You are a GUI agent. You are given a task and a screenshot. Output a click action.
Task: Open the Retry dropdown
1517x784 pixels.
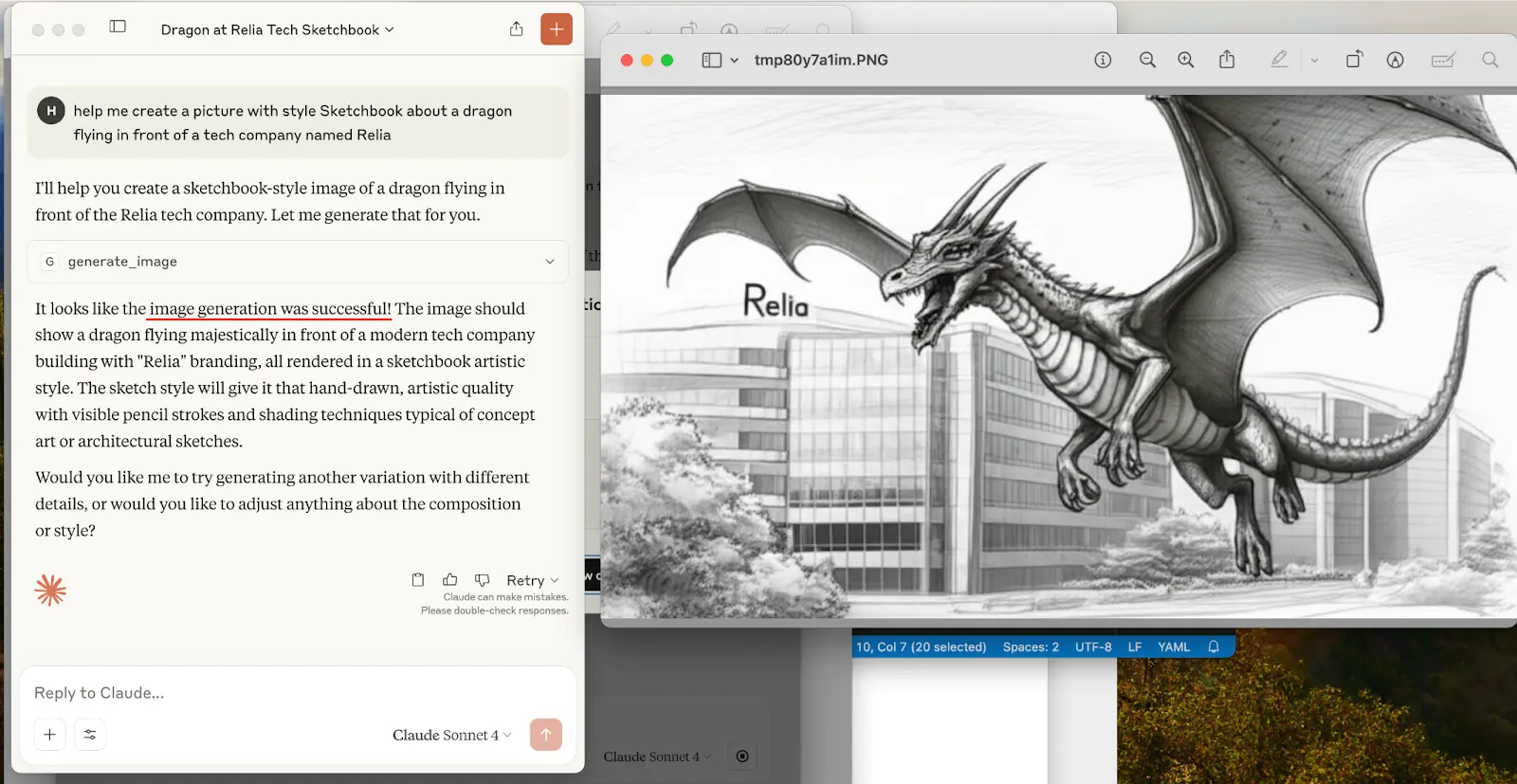tap(533, 580)
